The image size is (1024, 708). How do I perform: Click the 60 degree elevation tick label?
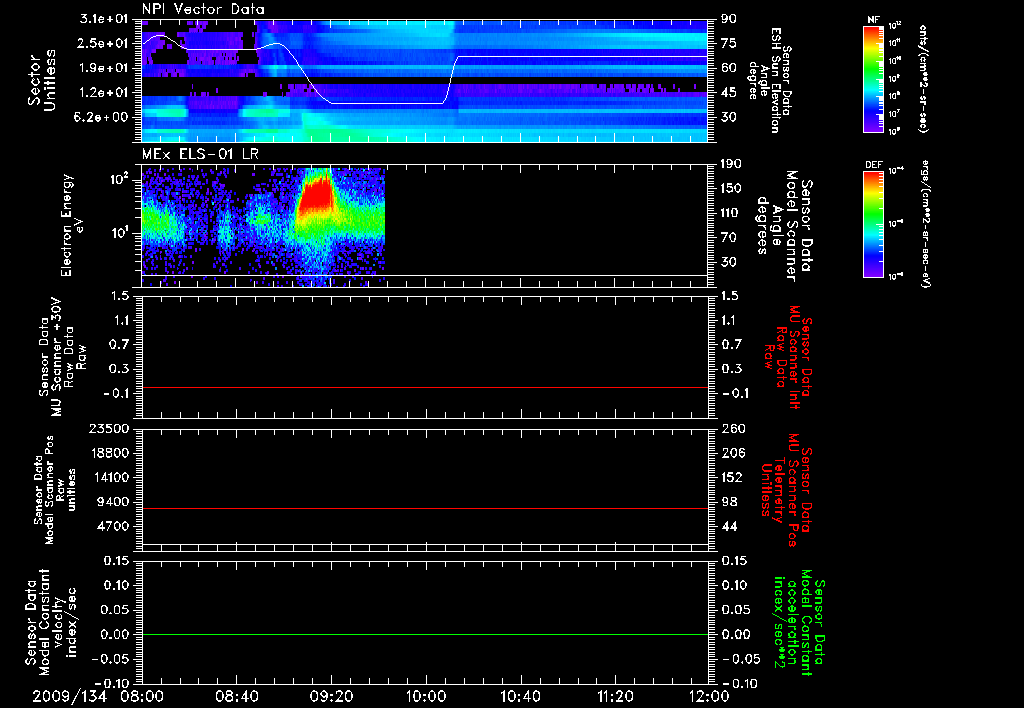[x=728, y=68]
